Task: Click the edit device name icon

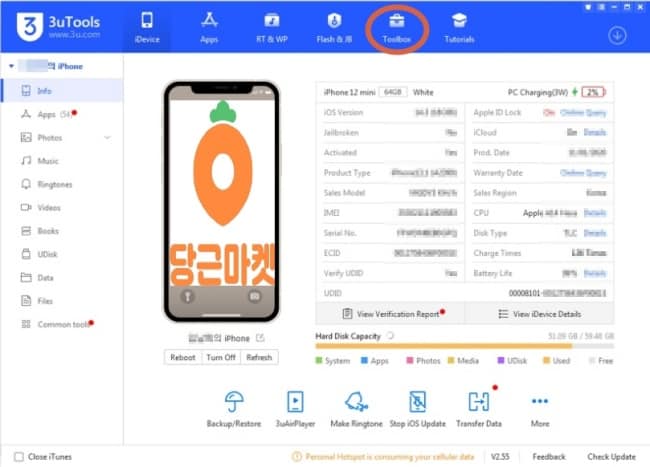Action: 260,338
